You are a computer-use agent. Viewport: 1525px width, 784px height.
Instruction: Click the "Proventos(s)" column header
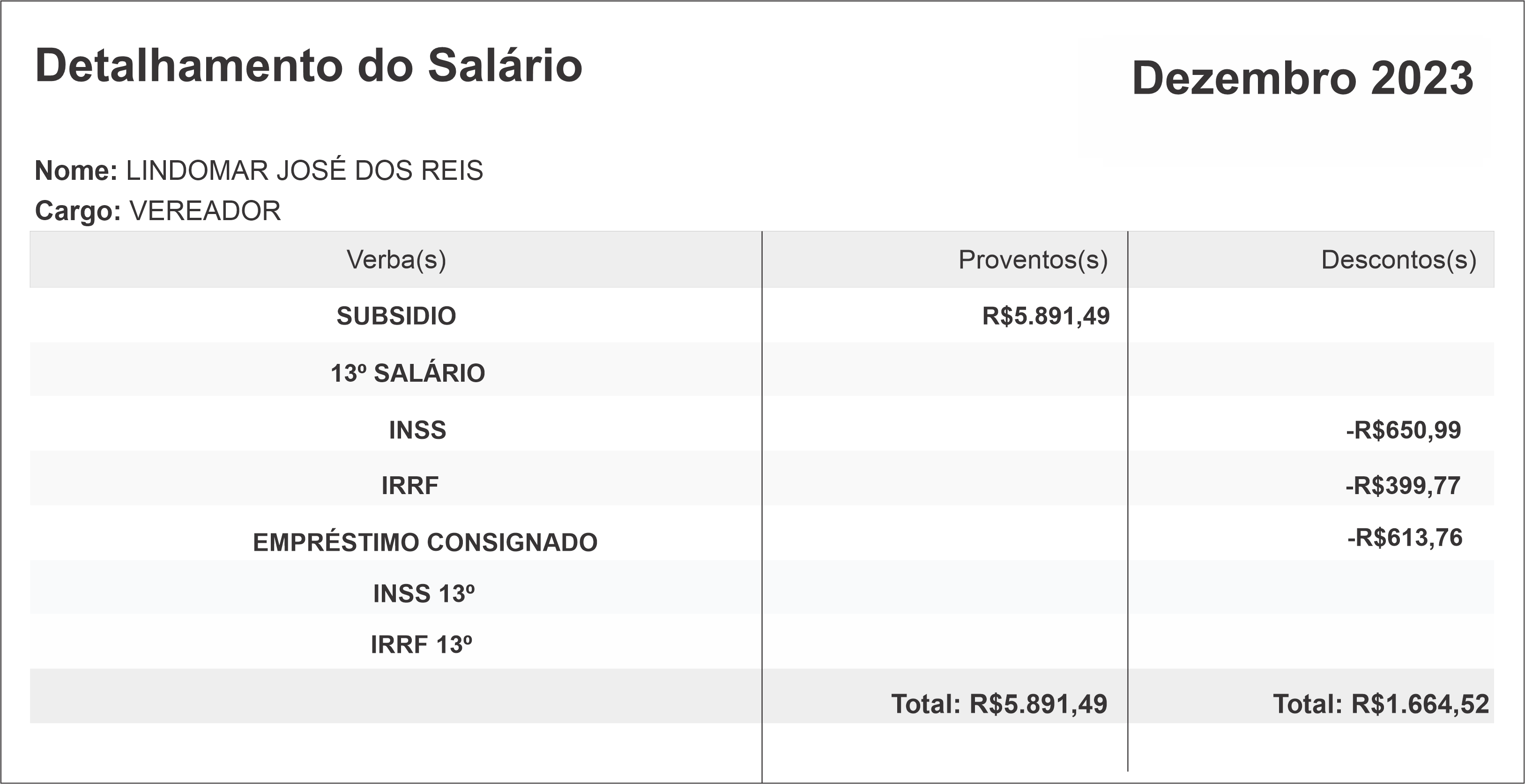click(x=1033, y=259)
